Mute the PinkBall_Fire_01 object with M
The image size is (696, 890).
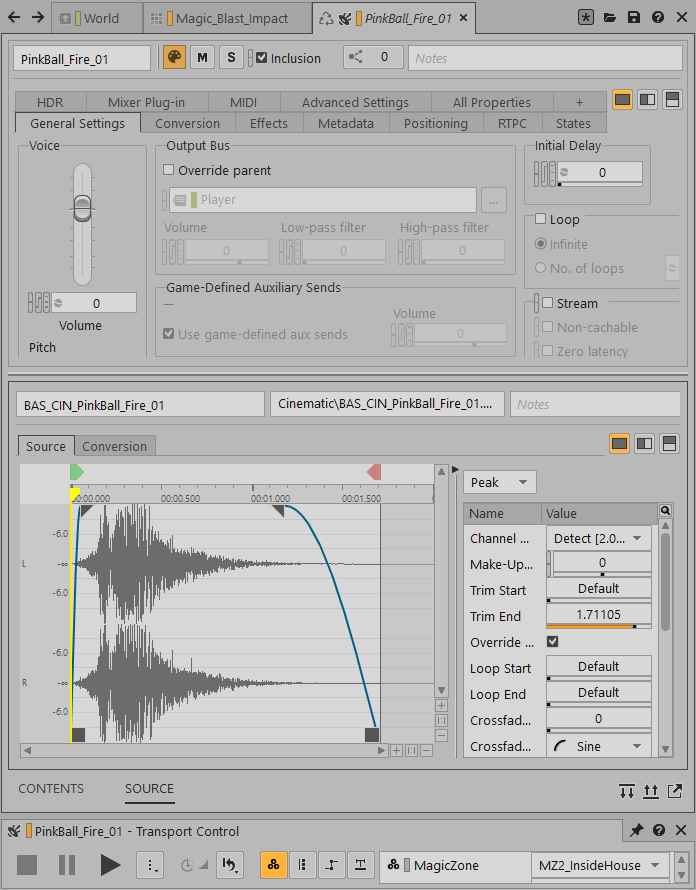(x=203, y=58)
